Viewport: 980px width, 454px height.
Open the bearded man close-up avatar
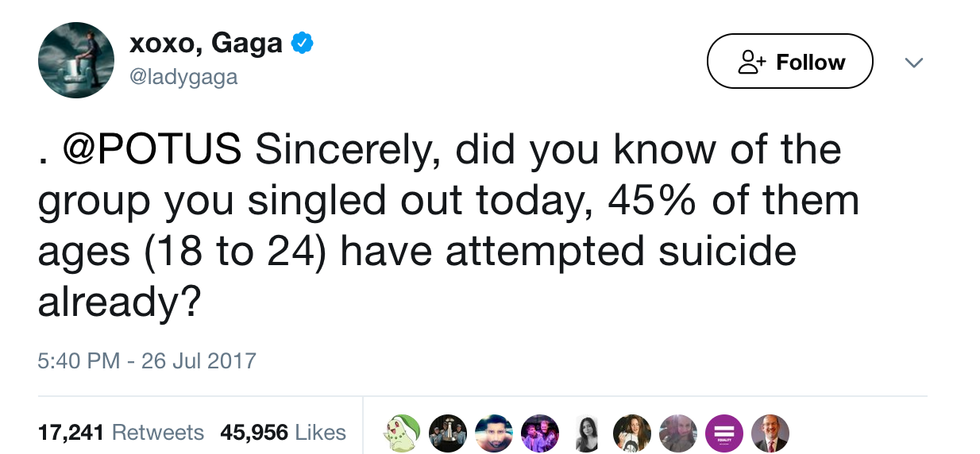(x=494, y=432)
